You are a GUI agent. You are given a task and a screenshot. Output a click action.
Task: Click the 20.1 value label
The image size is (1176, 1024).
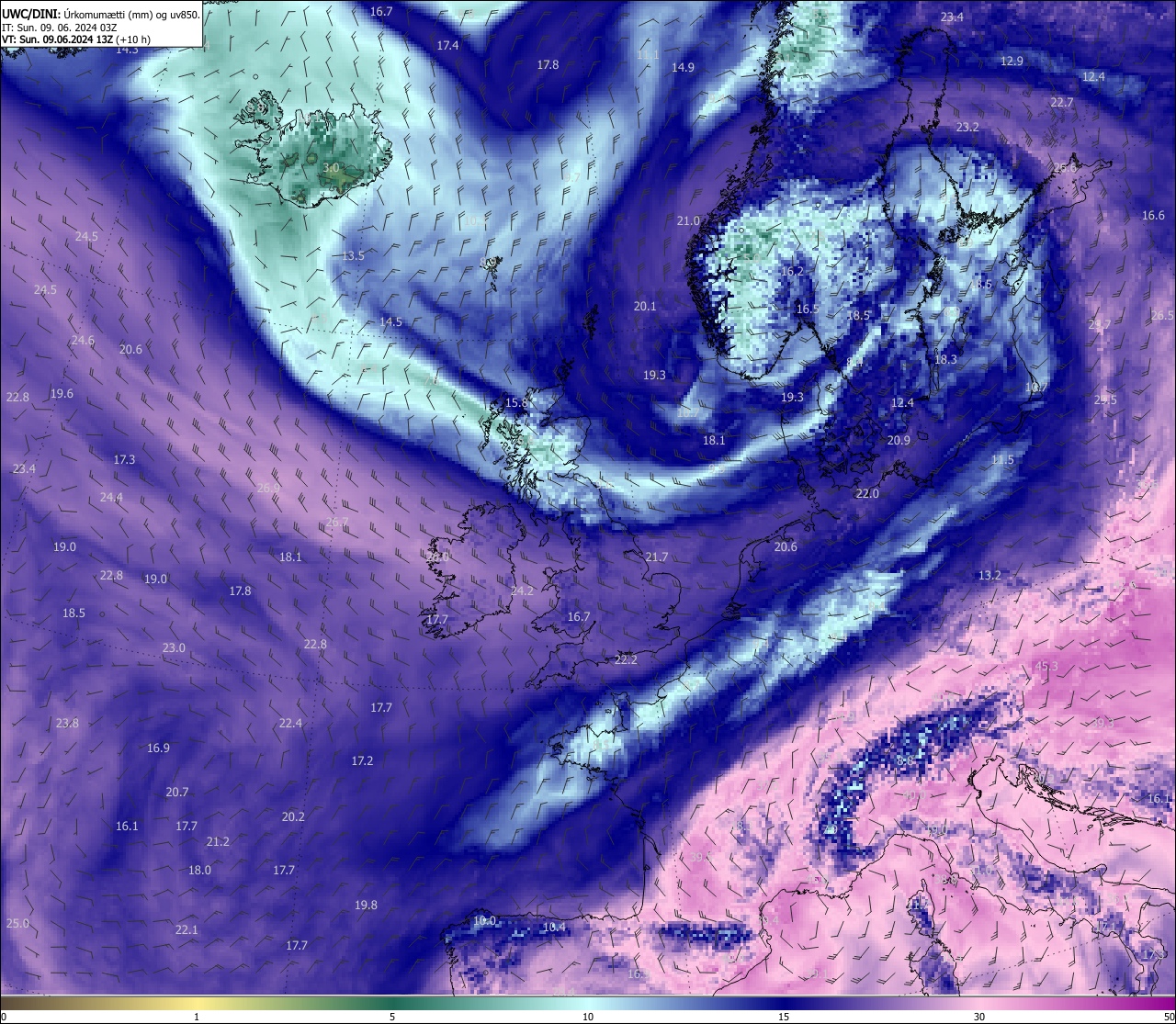click(x=645, y=306)
